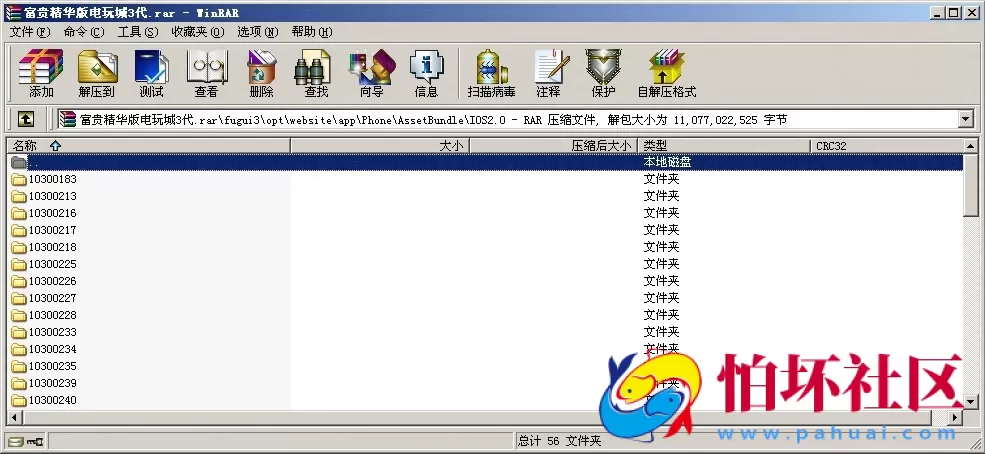Screen dimensions: 985x454
Task: Open the 收藏夹(O) menu
Action: pos(198,32)
